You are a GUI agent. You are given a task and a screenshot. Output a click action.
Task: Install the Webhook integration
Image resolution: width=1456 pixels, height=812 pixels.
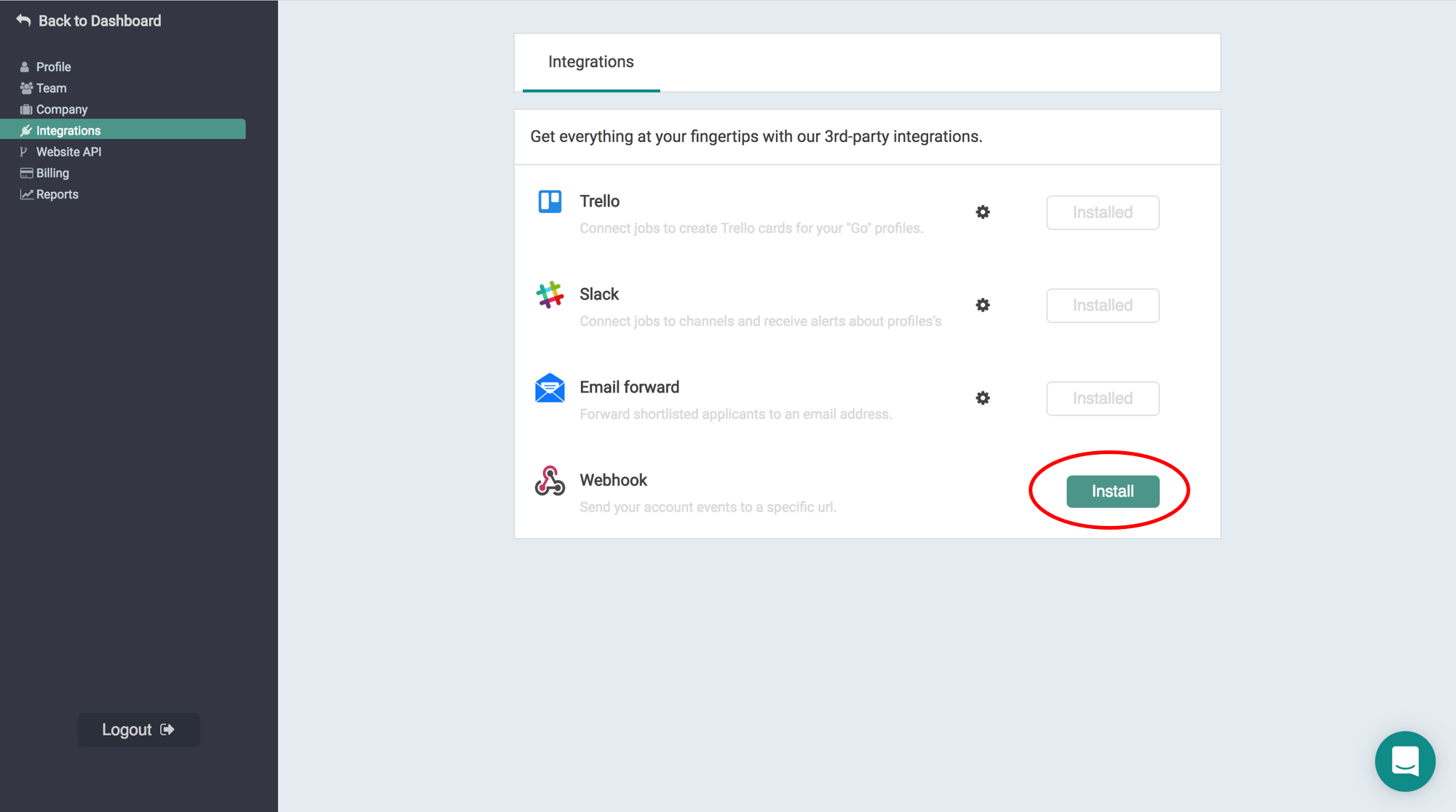[x=1112, y=491]
